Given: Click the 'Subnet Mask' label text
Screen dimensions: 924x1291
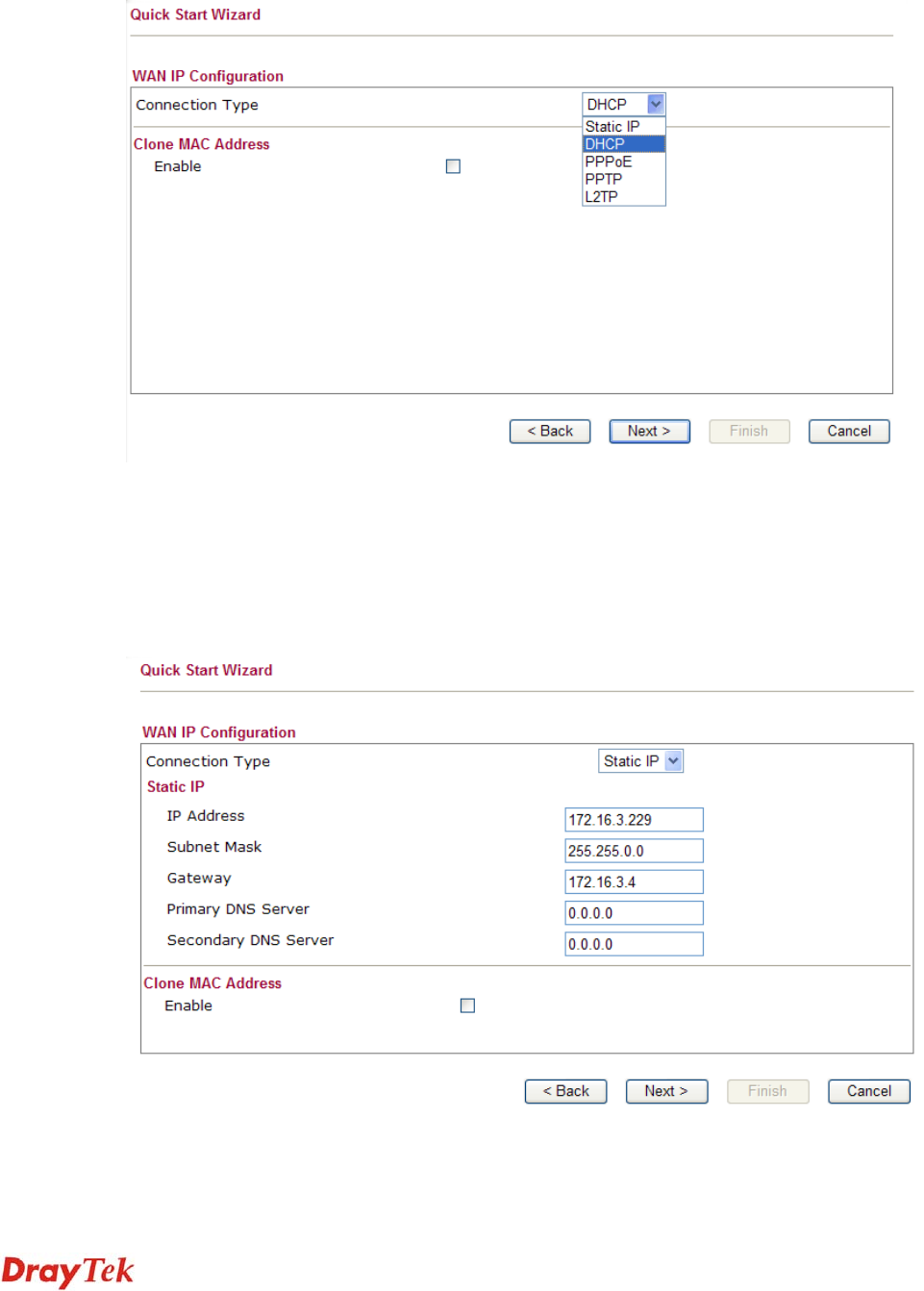Looking at the screenshot, I should tap(213, 847).
